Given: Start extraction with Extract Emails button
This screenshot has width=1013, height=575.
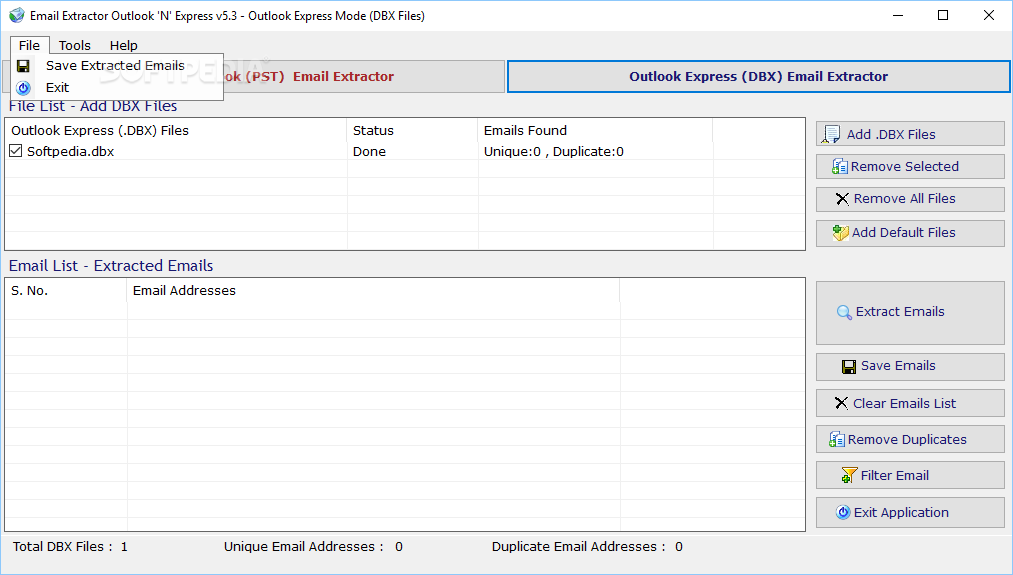Looking at the screenshot, I should (x=910, y=313).
